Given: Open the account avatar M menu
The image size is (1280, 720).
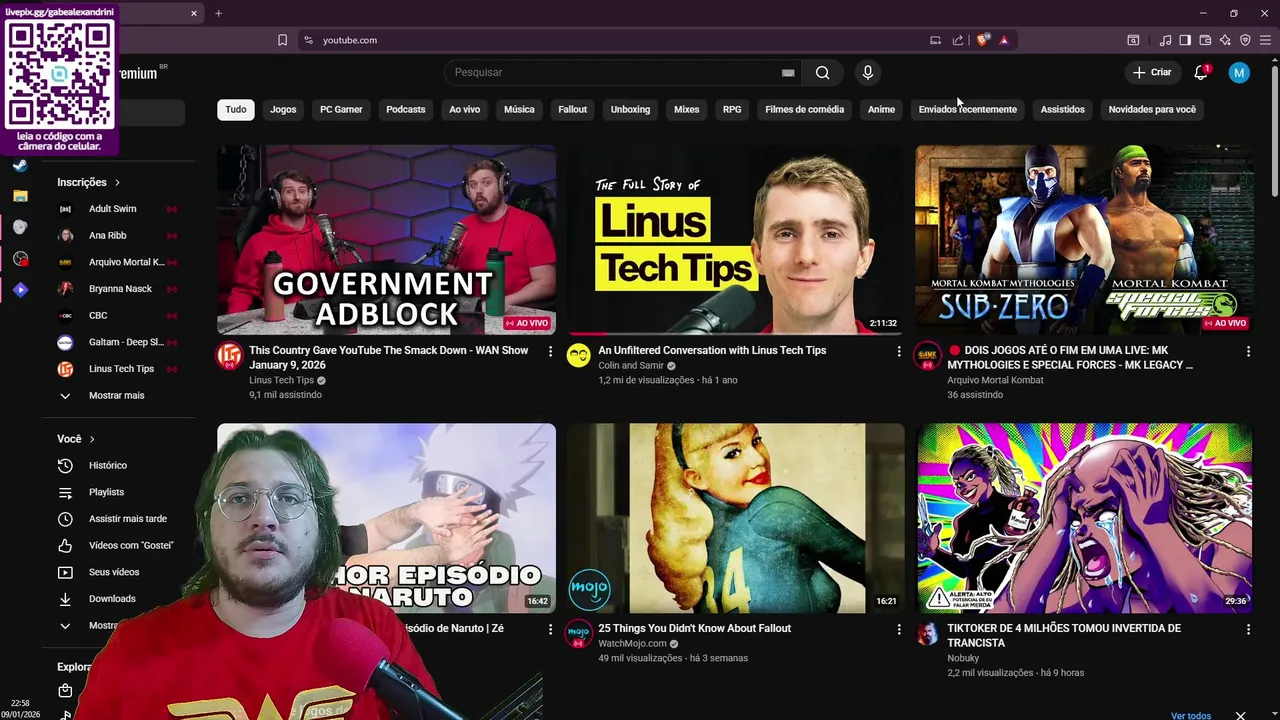Looking at the screenshot, I should tap(1239, 72).
